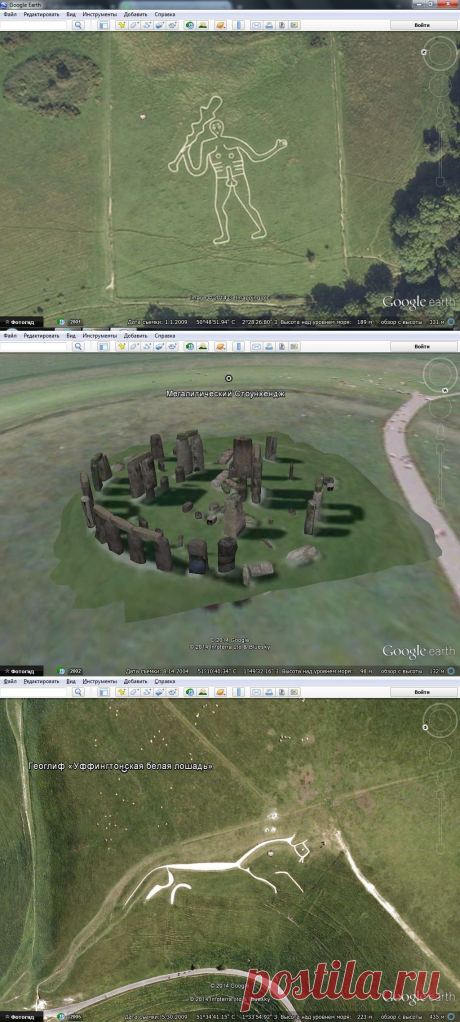The image size is (460, 1022).
Task: Click the Войти button in the white horse window
Action: [x=422, y=691]
